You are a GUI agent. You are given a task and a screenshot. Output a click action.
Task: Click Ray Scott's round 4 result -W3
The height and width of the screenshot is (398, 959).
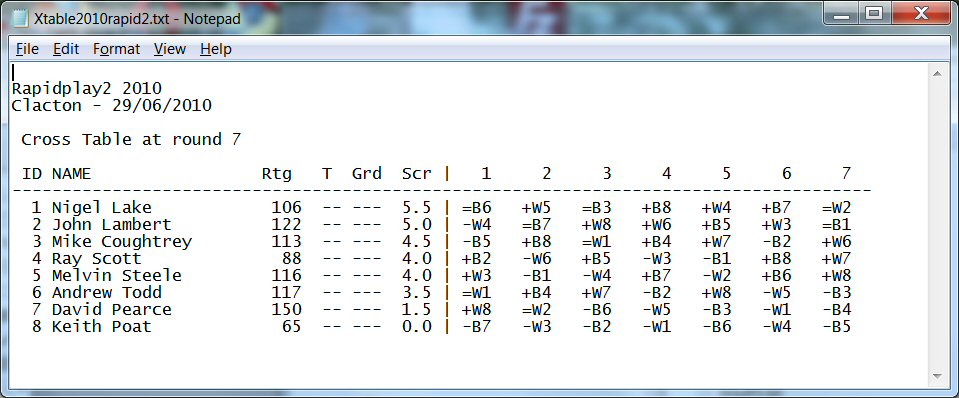pyautogui.click(x=657, y=259)
